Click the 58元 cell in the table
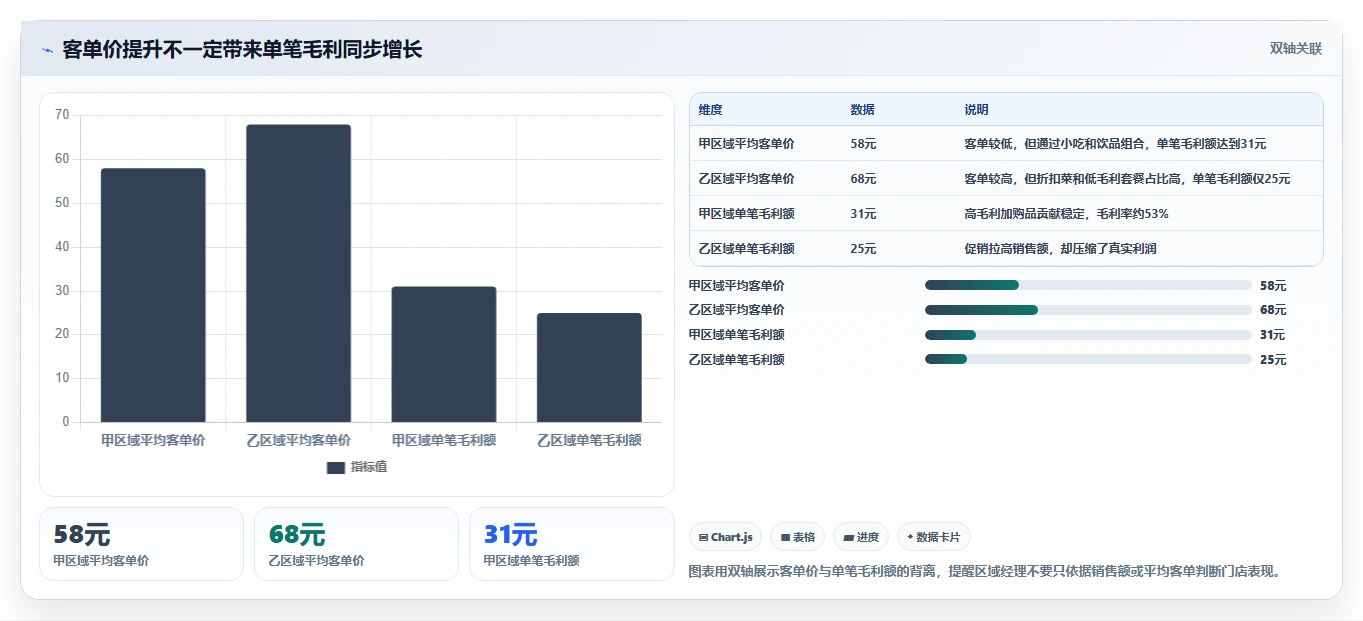1363x621 pixels. coord(863,144)
